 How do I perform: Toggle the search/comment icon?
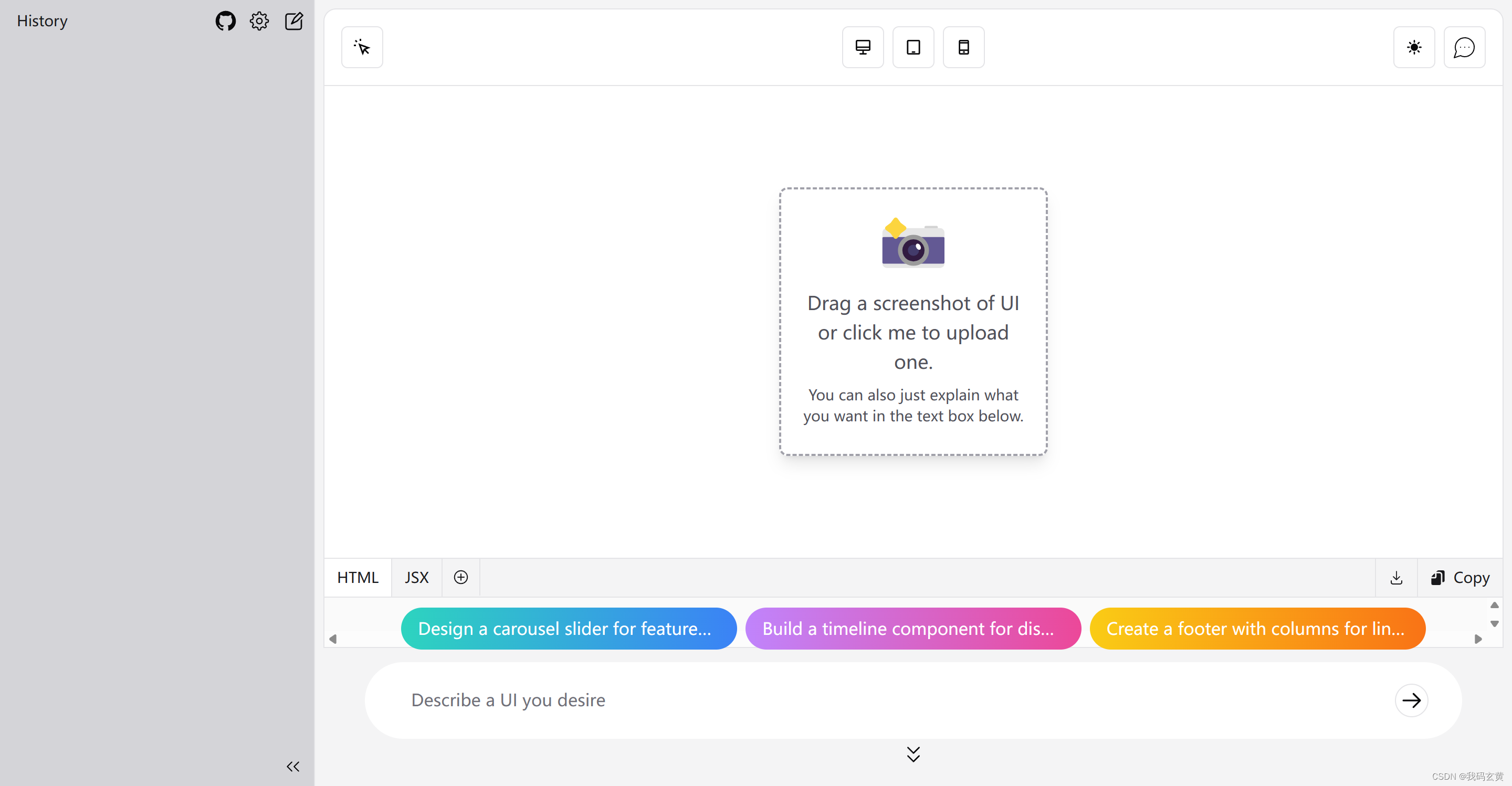tap(1463, 47)
